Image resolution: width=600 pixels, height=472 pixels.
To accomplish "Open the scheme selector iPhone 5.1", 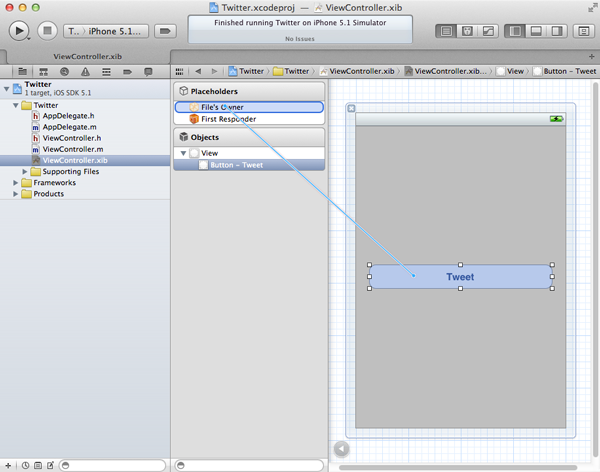I will point(106,31).
